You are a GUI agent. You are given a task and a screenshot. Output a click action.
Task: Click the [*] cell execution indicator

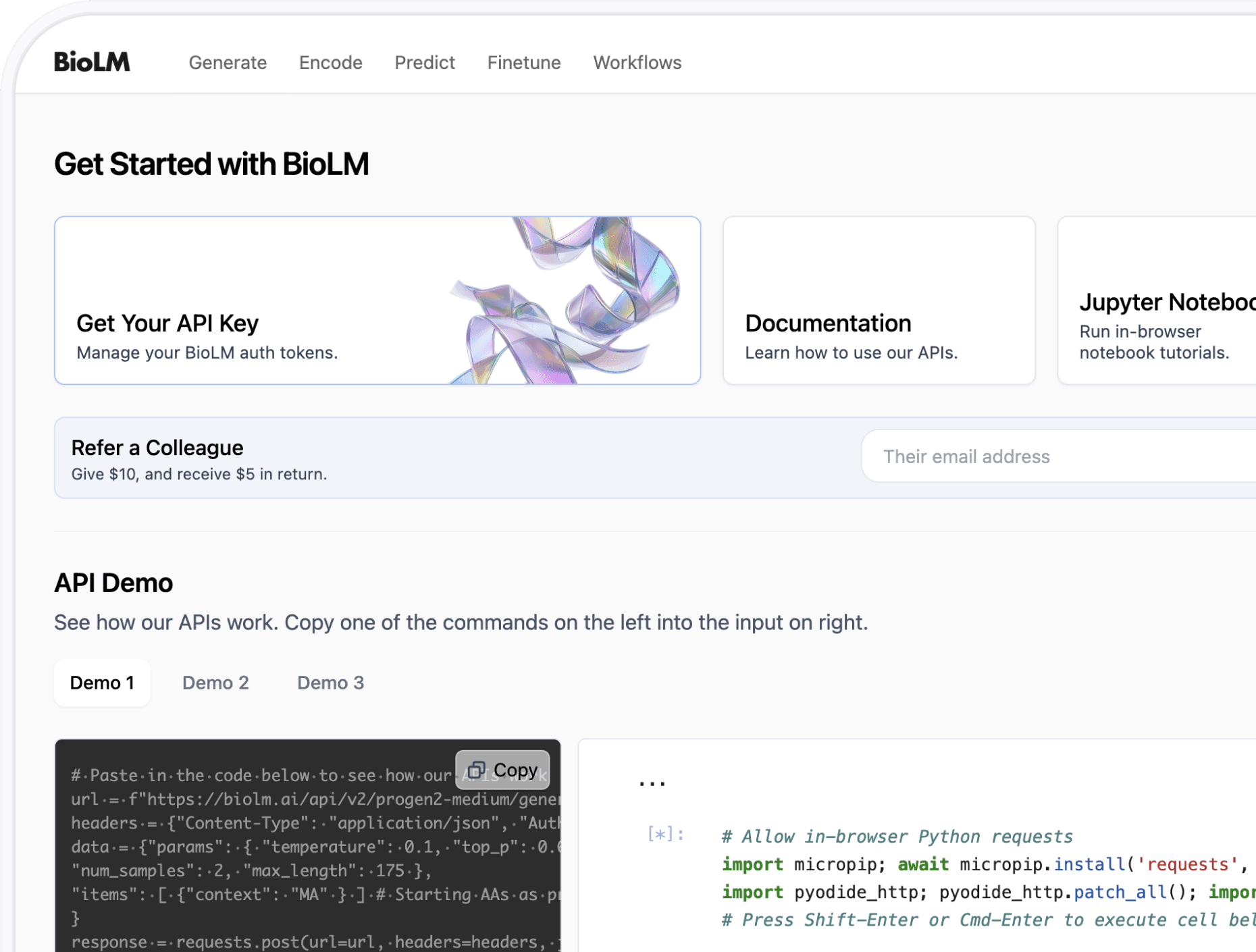click(665, 835)
